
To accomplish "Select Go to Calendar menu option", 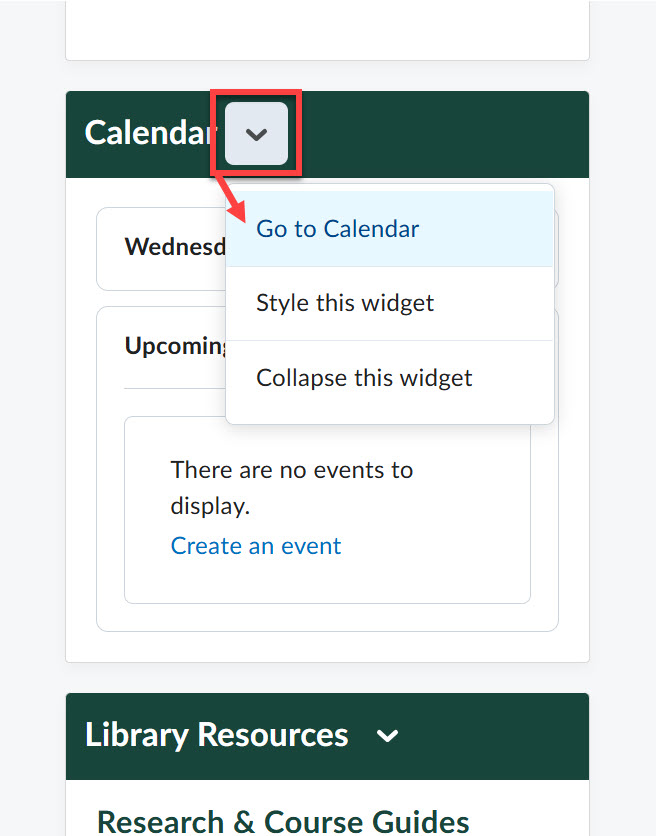I will [x=338, y=229].
